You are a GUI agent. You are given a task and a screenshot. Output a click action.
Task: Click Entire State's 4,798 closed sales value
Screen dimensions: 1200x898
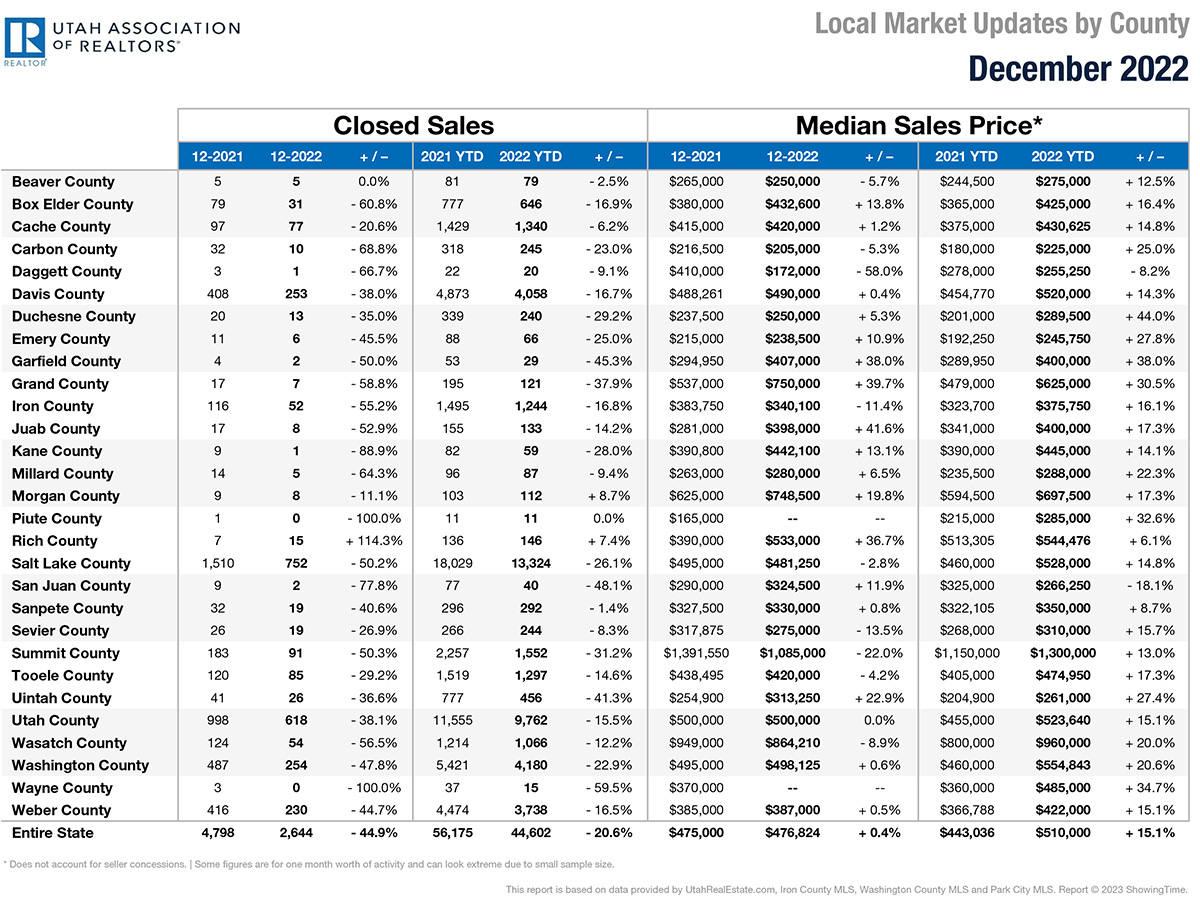[x=220, y=833]
